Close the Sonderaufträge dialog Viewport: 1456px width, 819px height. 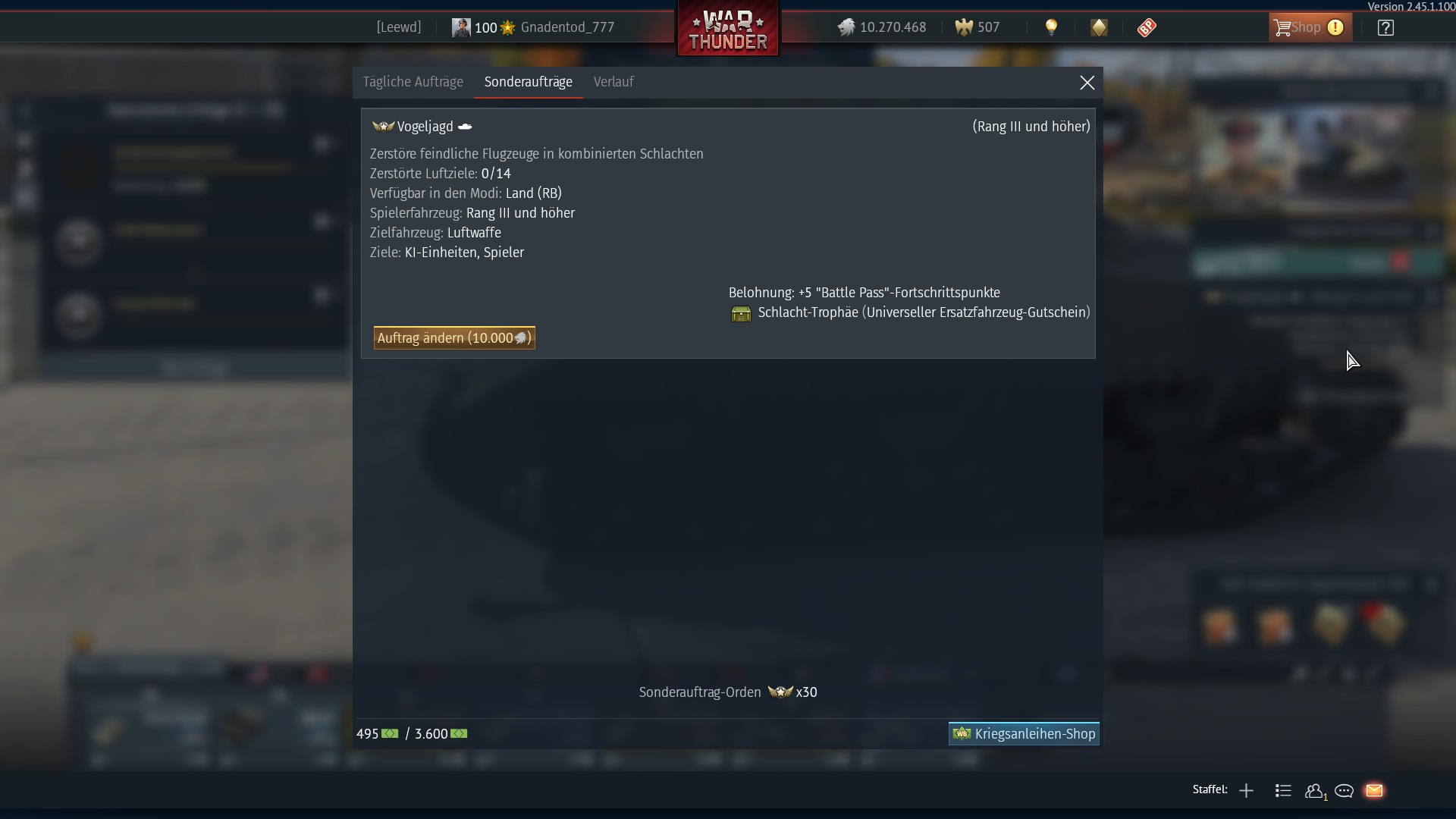tap(1087, 83)
